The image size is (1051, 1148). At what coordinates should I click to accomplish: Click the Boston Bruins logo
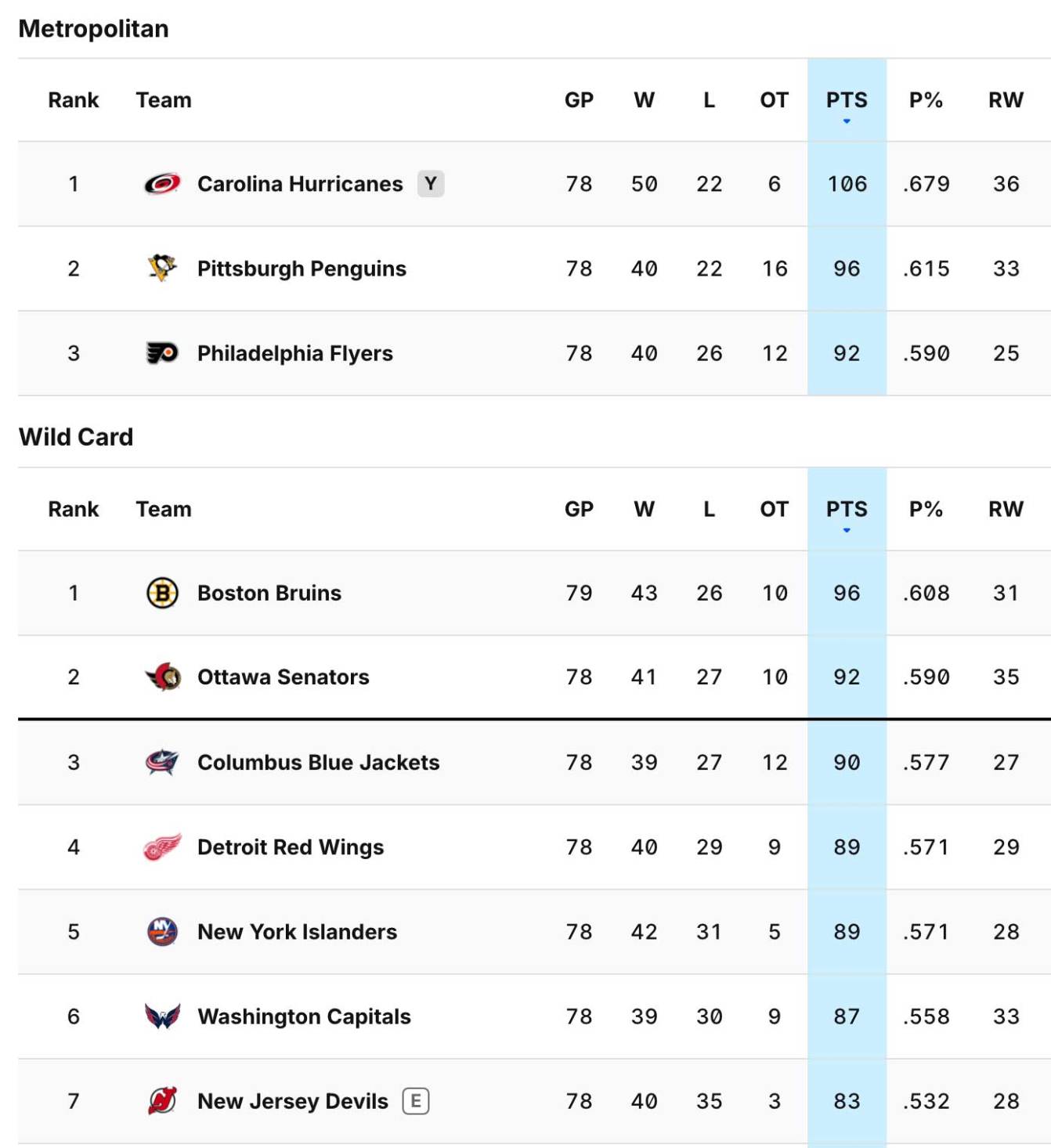tap(162, 593)
